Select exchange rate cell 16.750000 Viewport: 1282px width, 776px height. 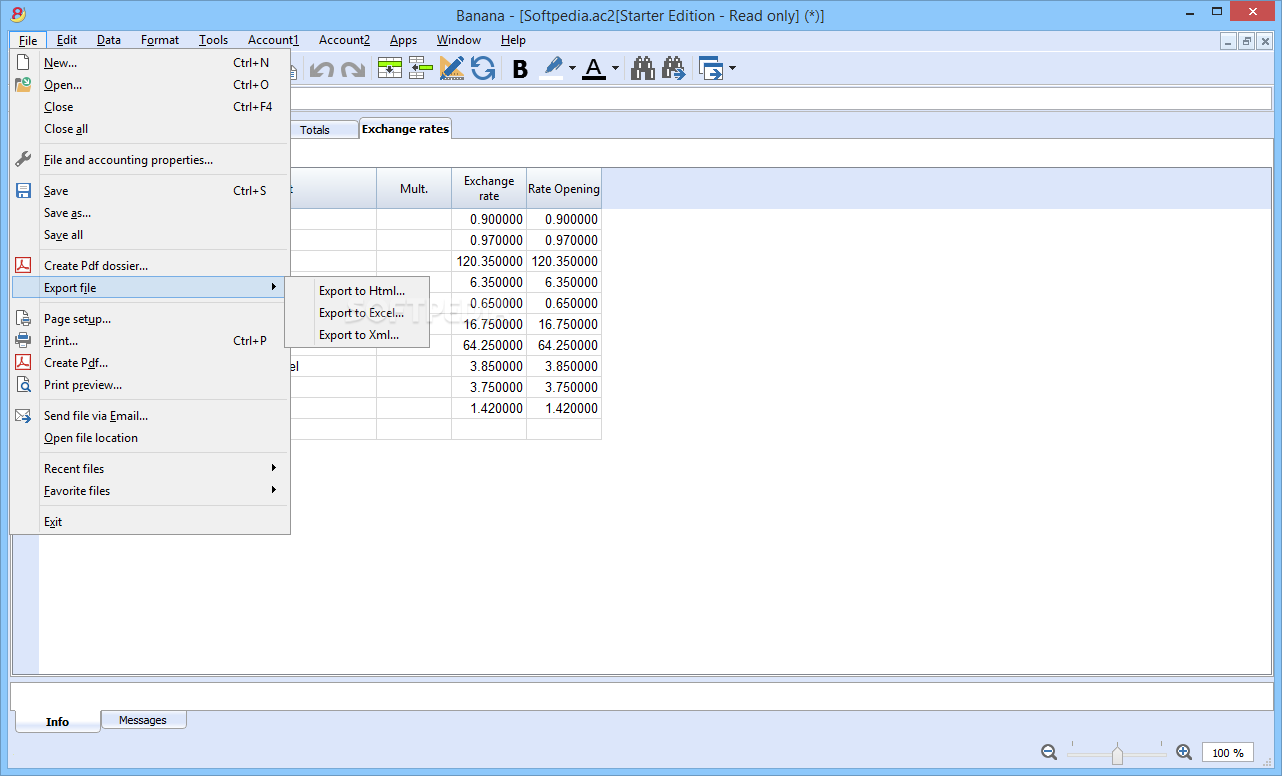click(489, 324)
